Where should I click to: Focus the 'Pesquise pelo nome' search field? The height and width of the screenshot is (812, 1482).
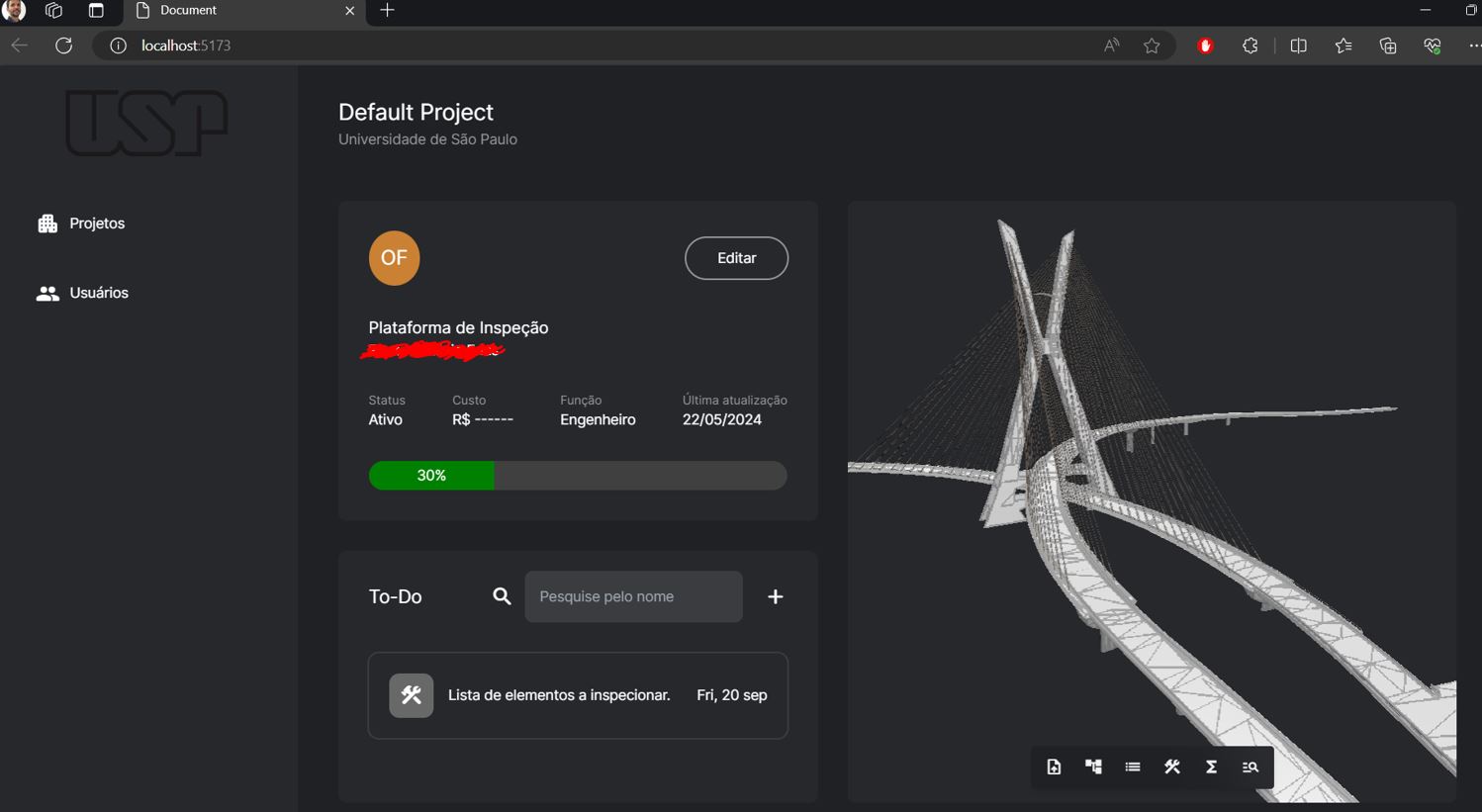[x=633, y=596]
